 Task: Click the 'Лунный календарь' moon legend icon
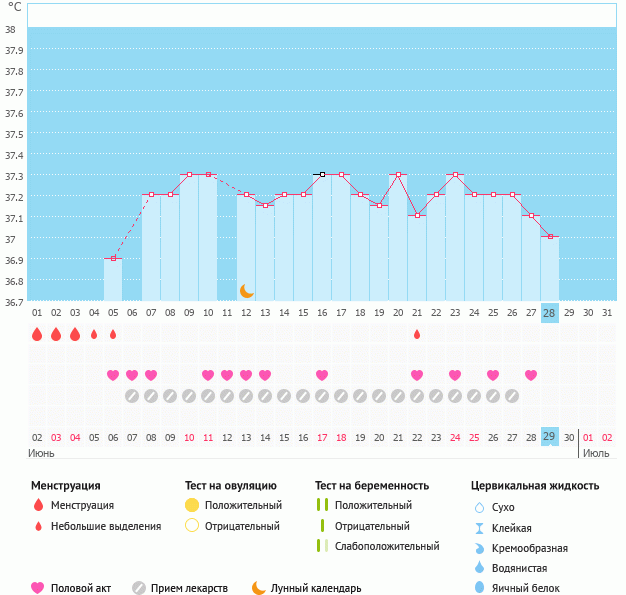(259, 588)
